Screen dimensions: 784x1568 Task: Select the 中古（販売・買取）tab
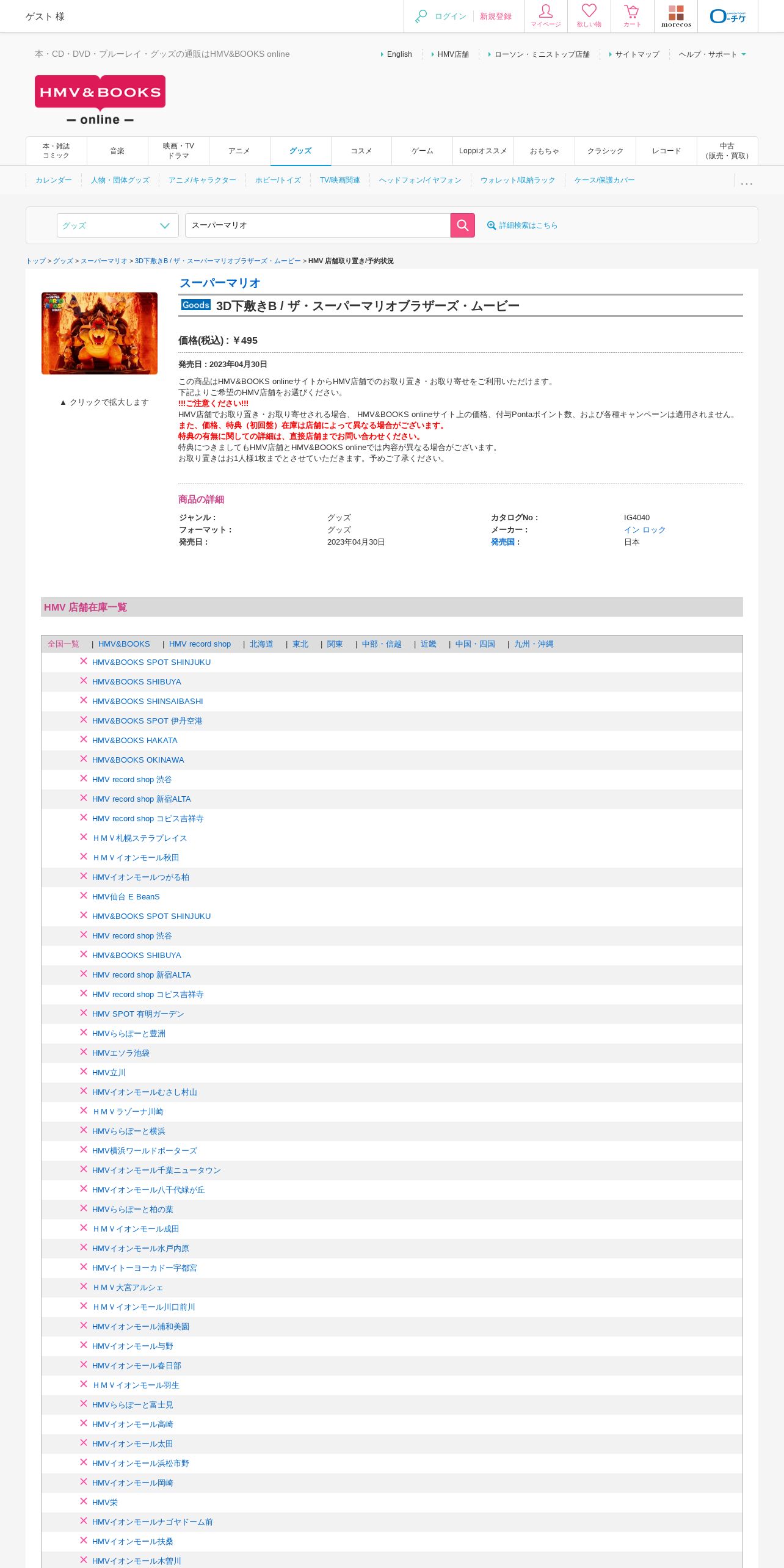727,151
